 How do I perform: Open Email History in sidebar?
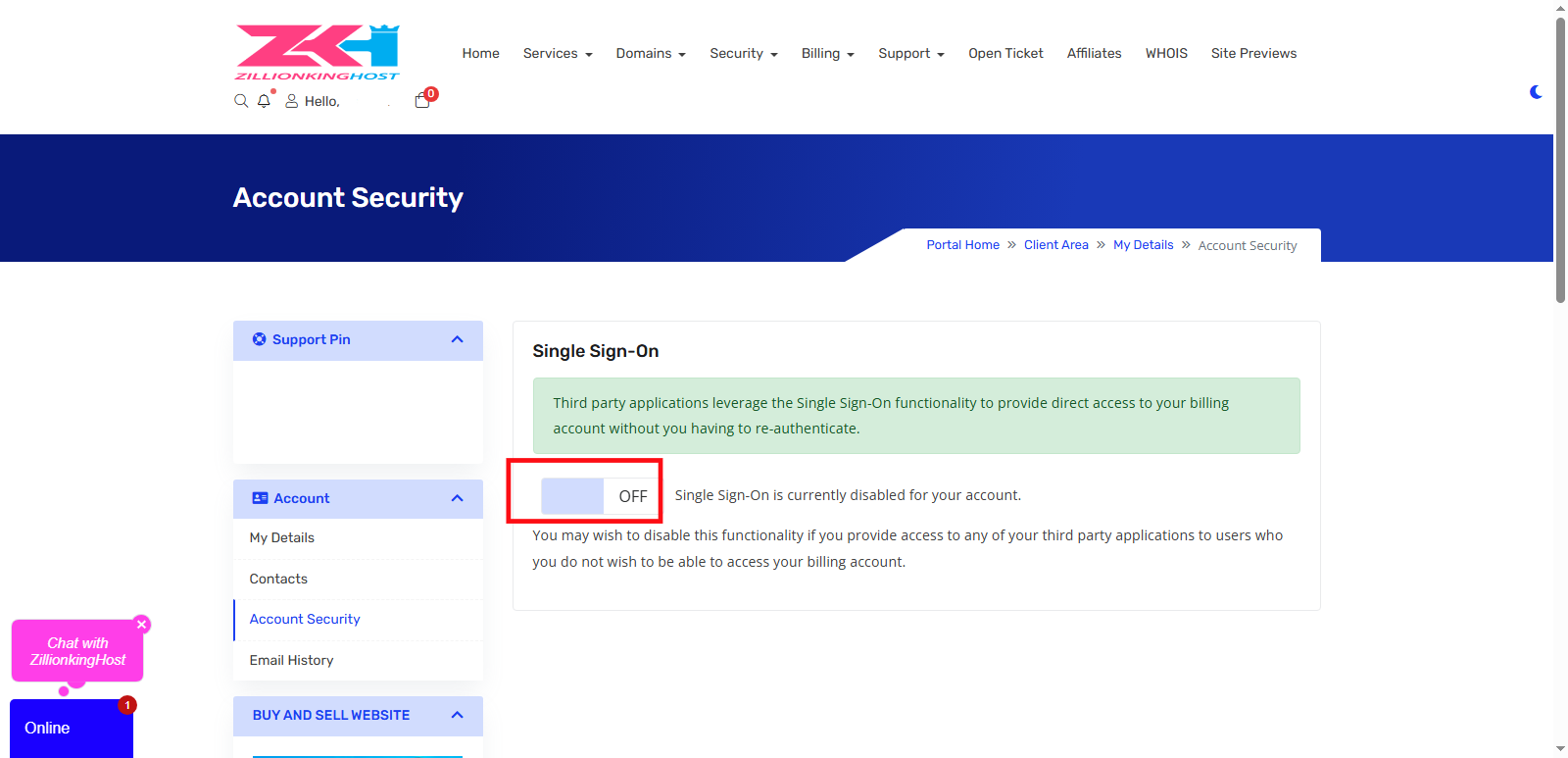tap(291, 661)
